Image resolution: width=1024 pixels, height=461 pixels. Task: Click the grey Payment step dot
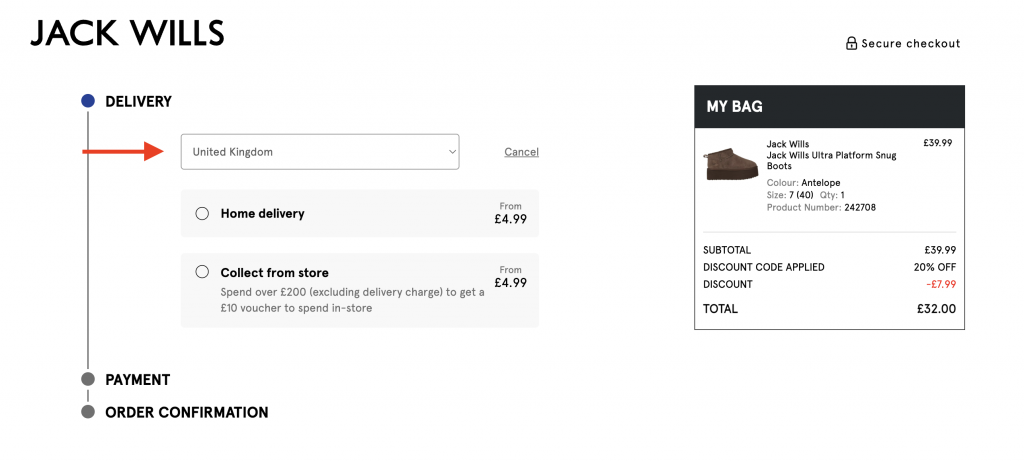pyautogui.click(x=88, y=379)
